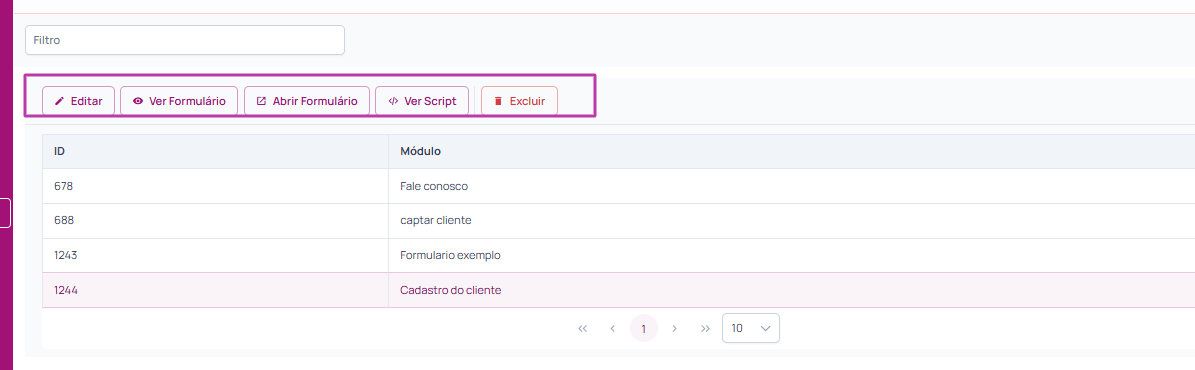This screenshot has width=1195, height=370.
Task: Click the eye icon on Ver Formulário
Action: [x=138, y=101]
